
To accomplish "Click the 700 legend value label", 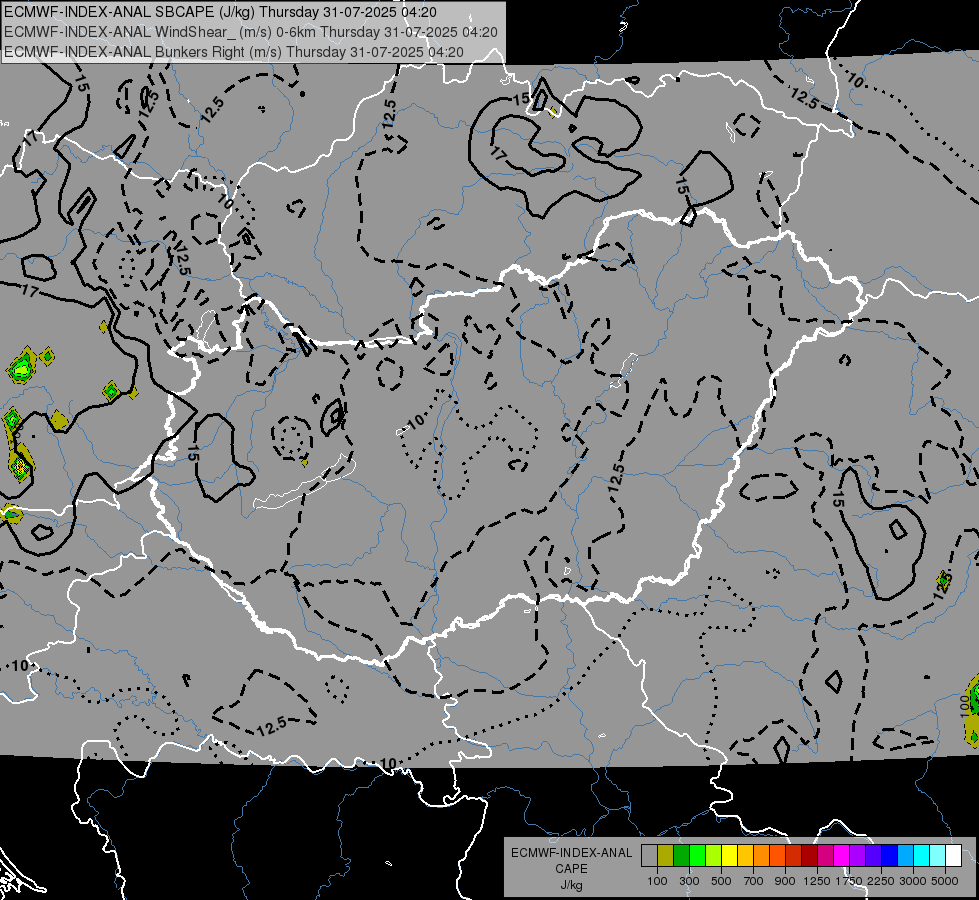I will pos(754,881).
